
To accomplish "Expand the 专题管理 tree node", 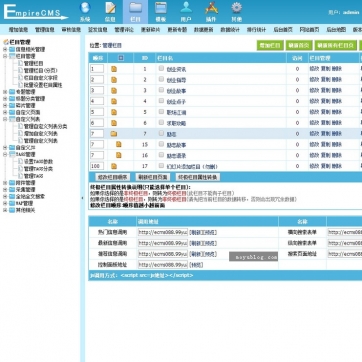I will click(5, 92).
